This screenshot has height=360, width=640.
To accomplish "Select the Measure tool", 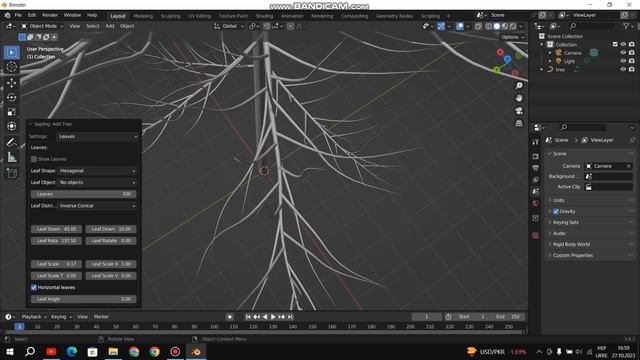I will (x=11, y=157).
